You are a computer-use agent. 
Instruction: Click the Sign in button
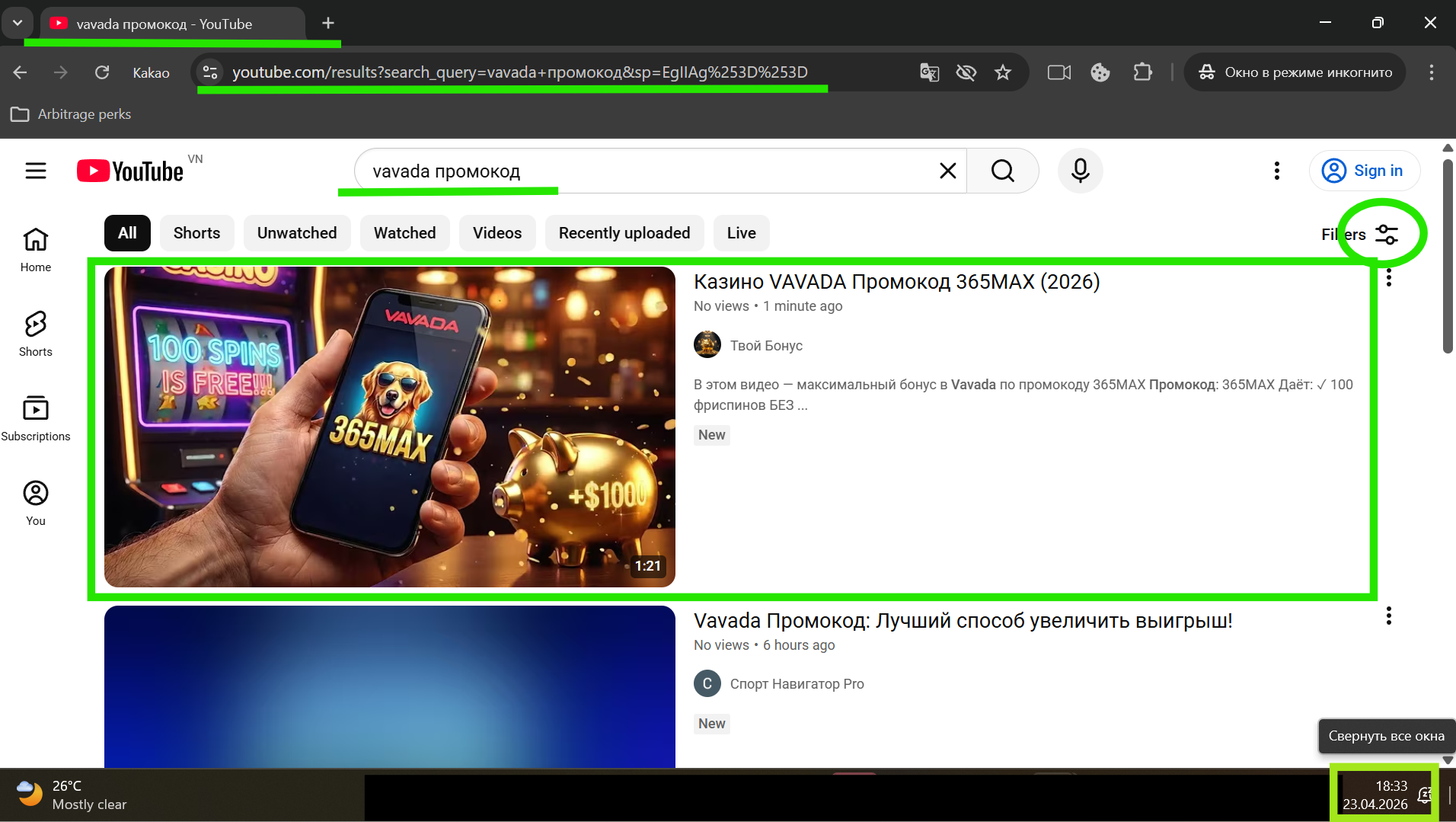pyautogui.click(x=1364, y=171)
